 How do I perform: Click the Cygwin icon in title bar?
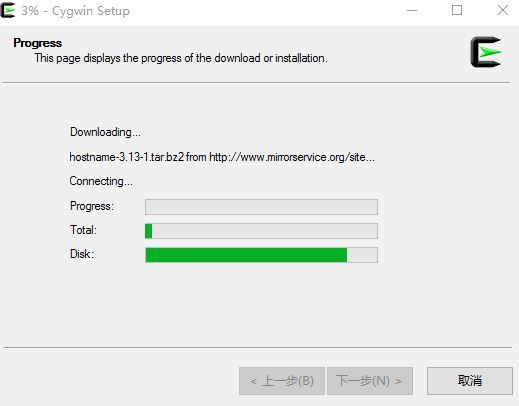[x=8, y=10]
